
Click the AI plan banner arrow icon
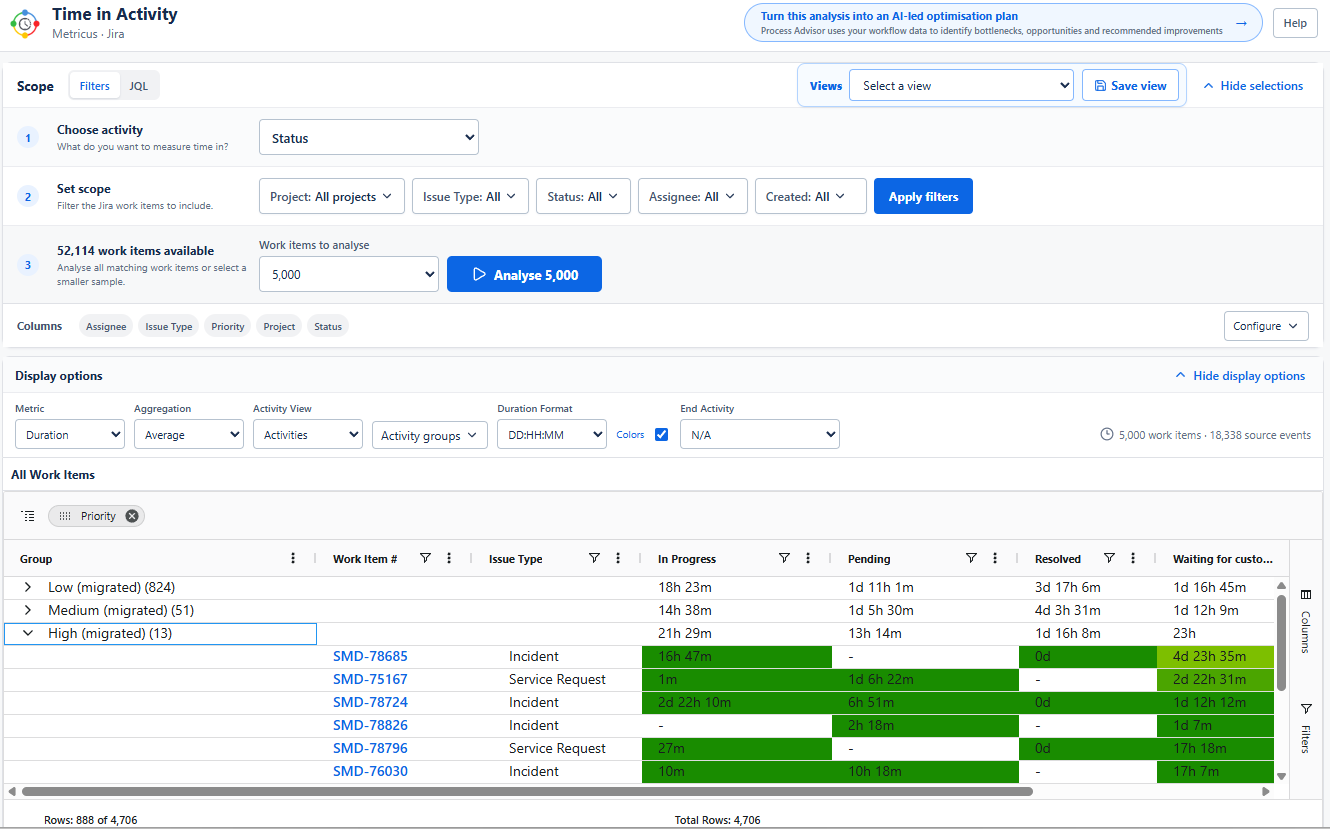1241,22
